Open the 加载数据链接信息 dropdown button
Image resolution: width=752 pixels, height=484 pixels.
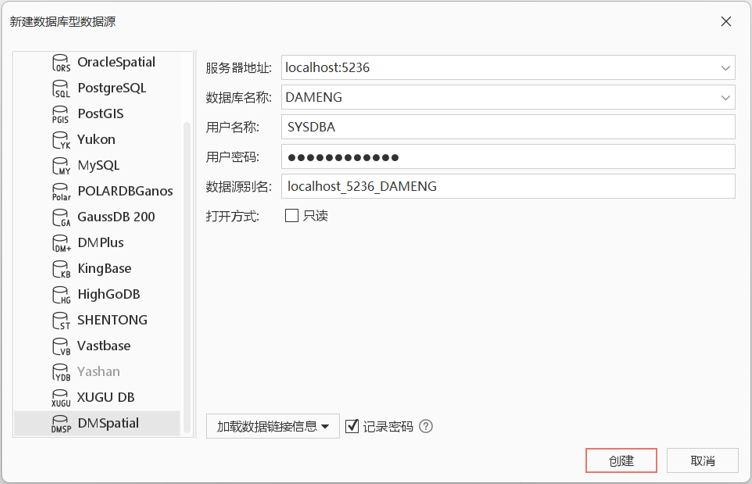273,426
